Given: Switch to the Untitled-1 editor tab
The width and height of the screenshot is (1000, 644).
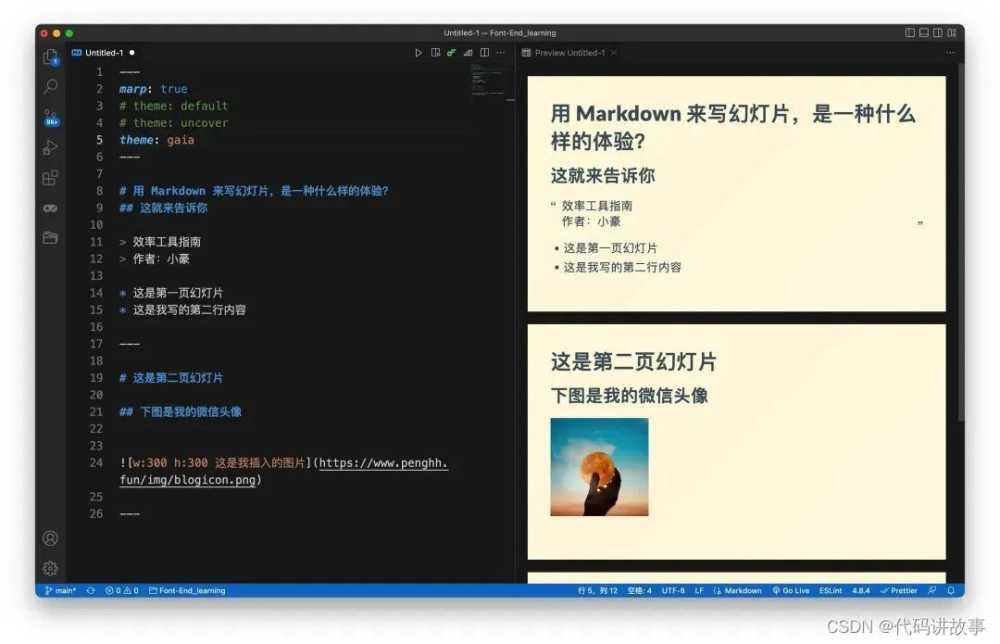Looking at the screenshot, I should (x=103, y=52).
